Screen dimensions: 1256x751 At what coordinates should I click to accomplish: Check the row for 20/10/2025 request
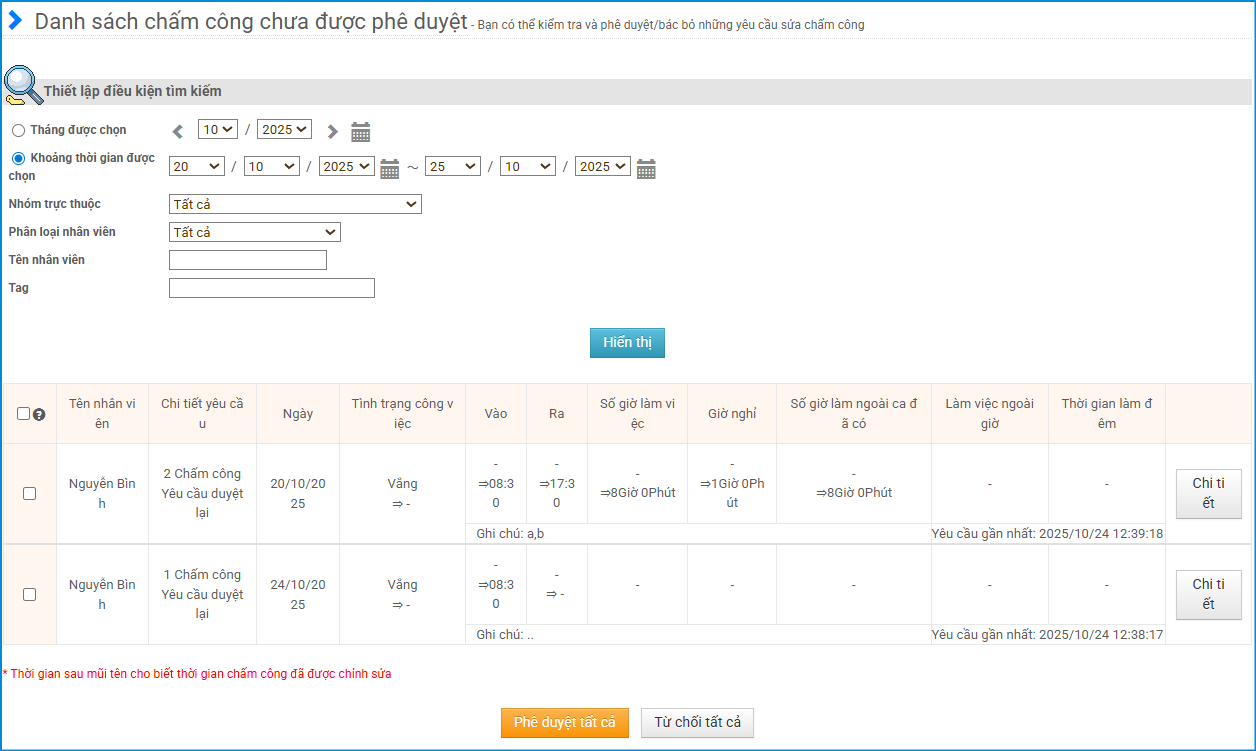click(29, 493)
